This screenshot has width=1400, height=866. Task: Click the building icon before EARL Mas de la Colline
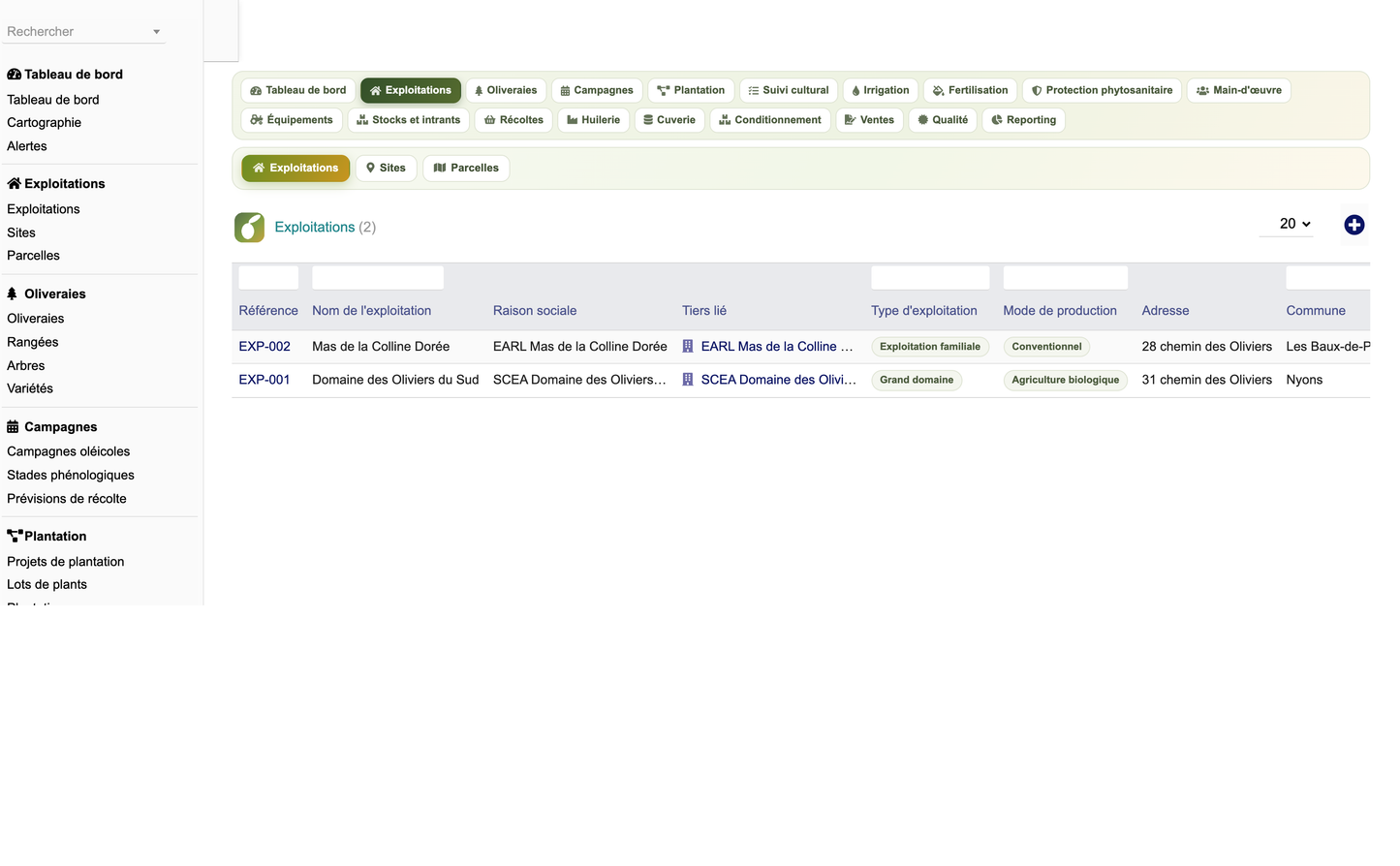click(688, 347)
